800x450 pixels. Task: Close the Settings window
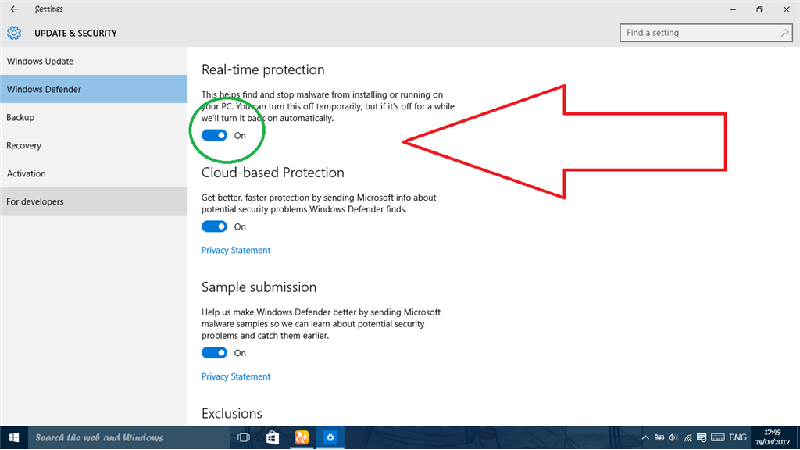click(786, 9)
